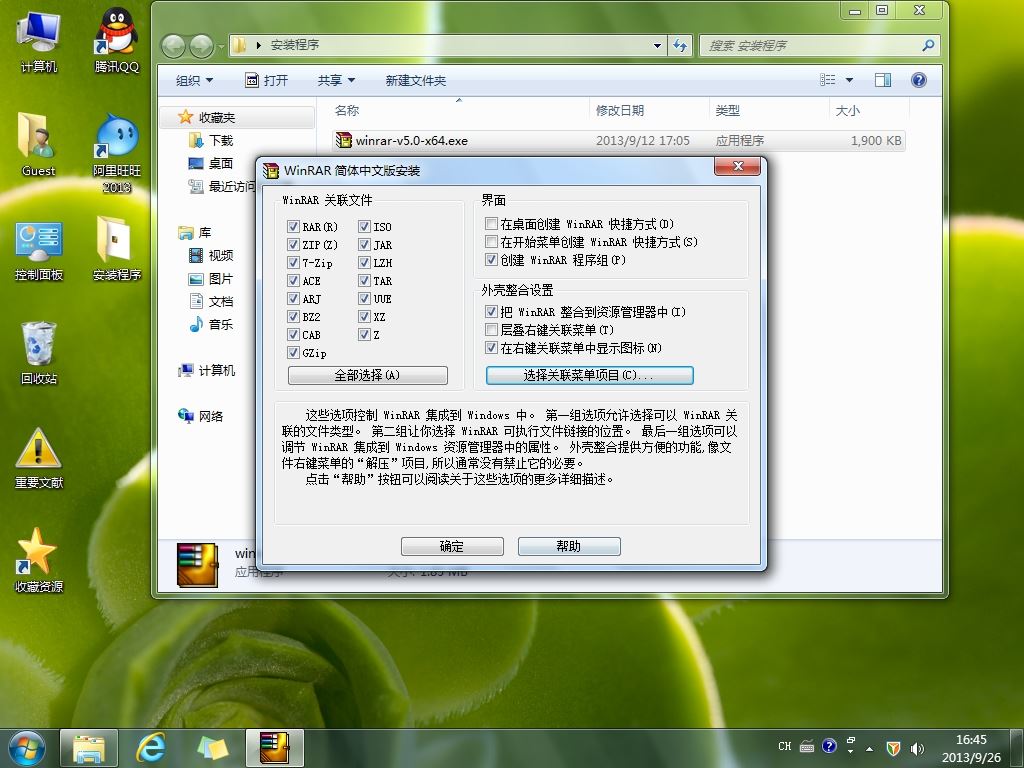Click the 安装程序 address bar path

click(x=295, y=44)
